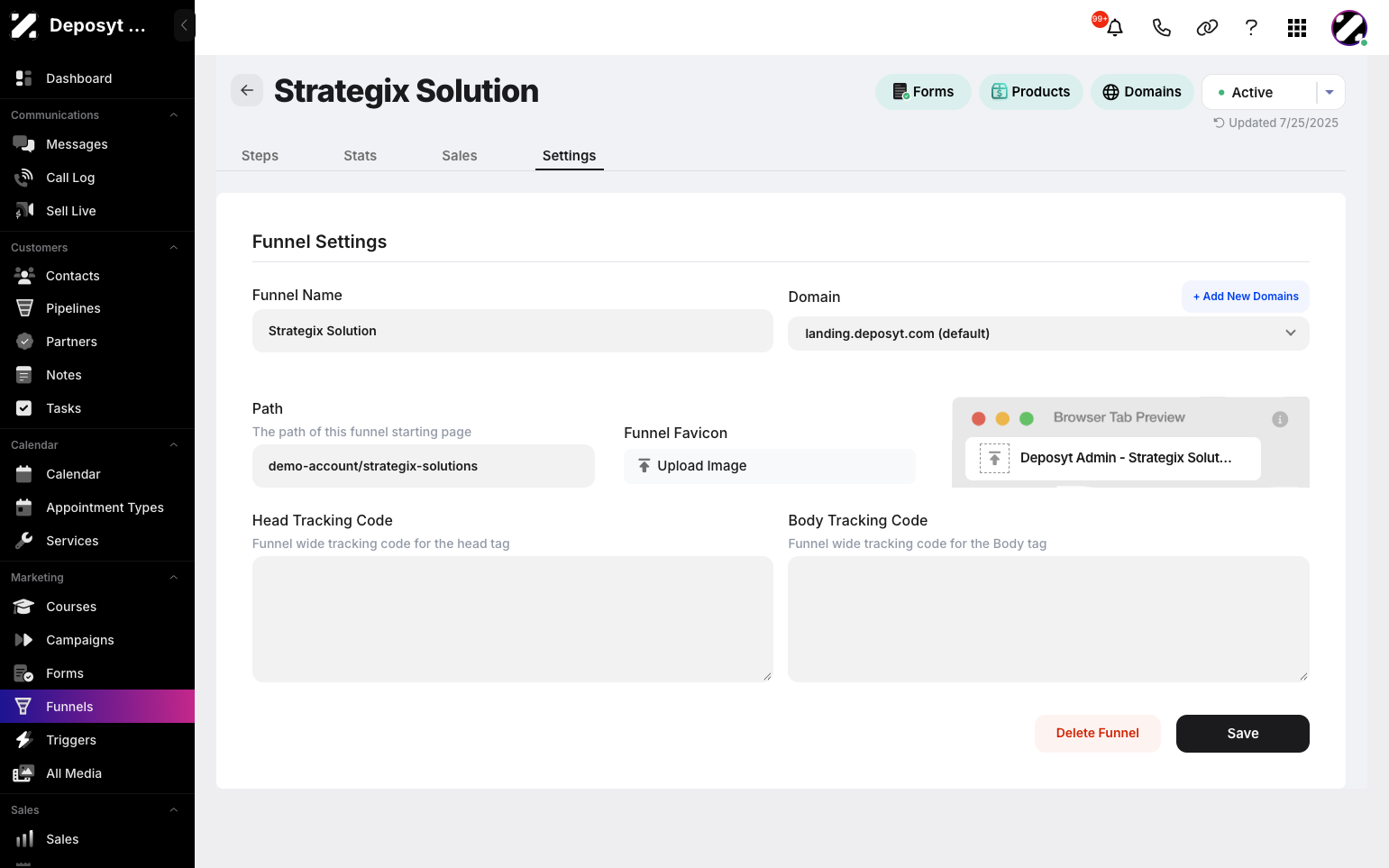Click the favicon placeholder in tab preview
This screenshot has width=1389, height=868.
point(994,459)
